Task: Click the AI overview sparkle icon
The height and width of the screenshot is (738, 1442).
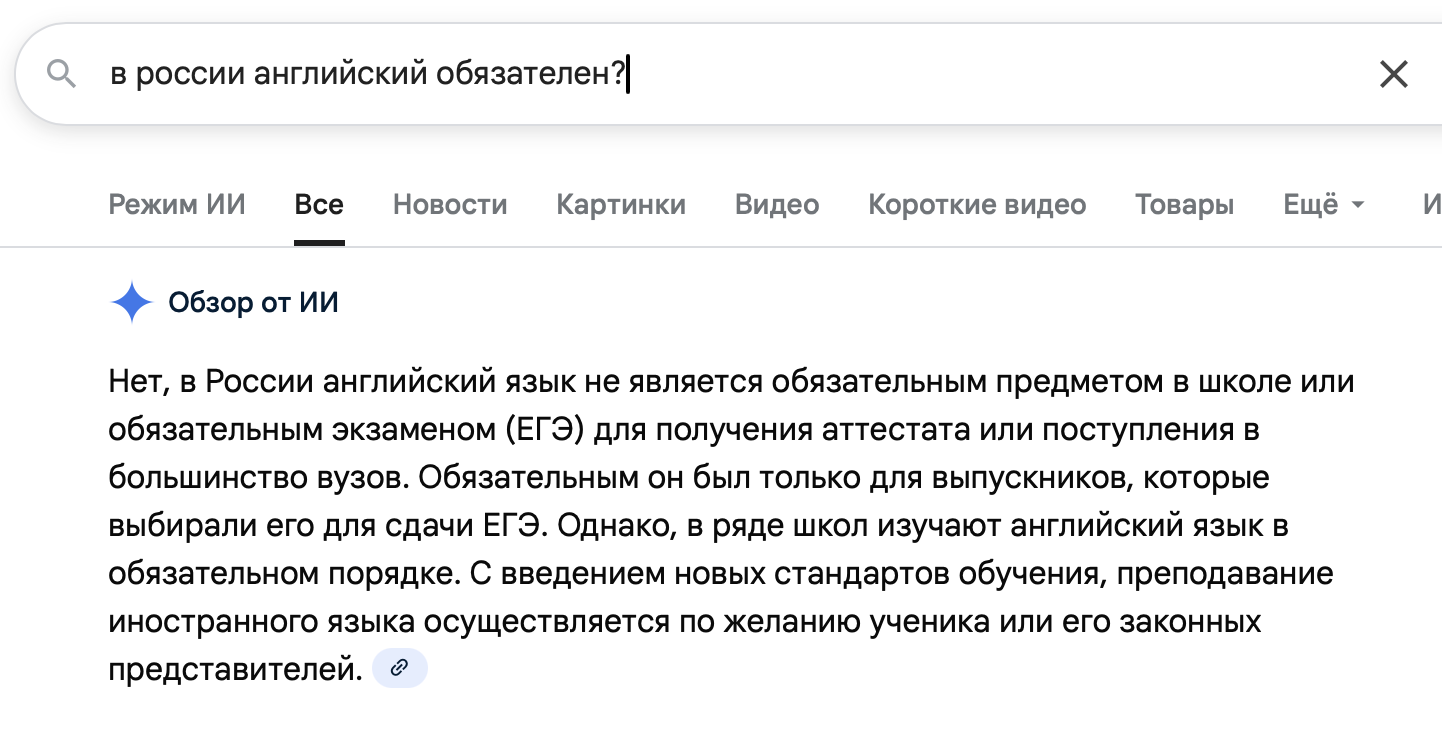Action: (x=131, y=302)
